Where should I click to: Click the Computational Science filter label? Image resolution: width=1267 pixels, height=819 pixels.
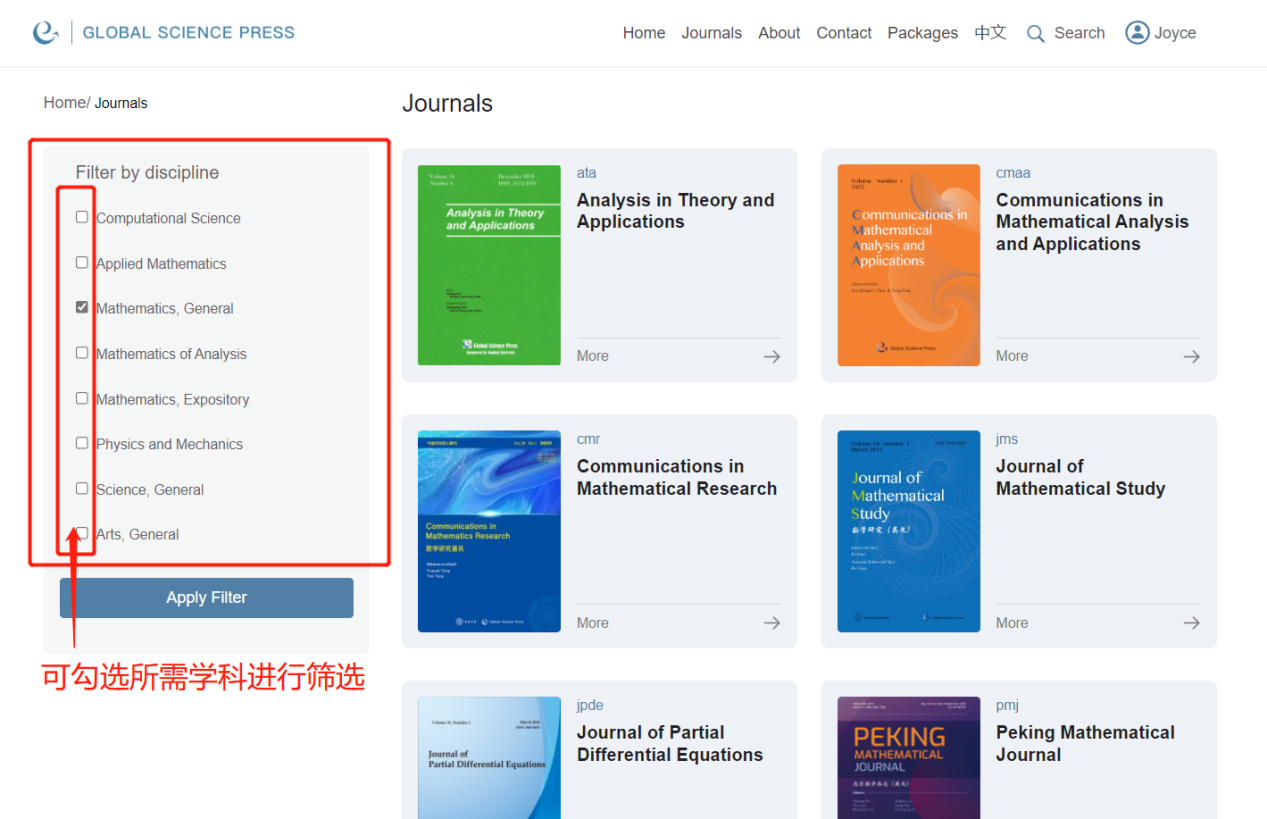168,218
